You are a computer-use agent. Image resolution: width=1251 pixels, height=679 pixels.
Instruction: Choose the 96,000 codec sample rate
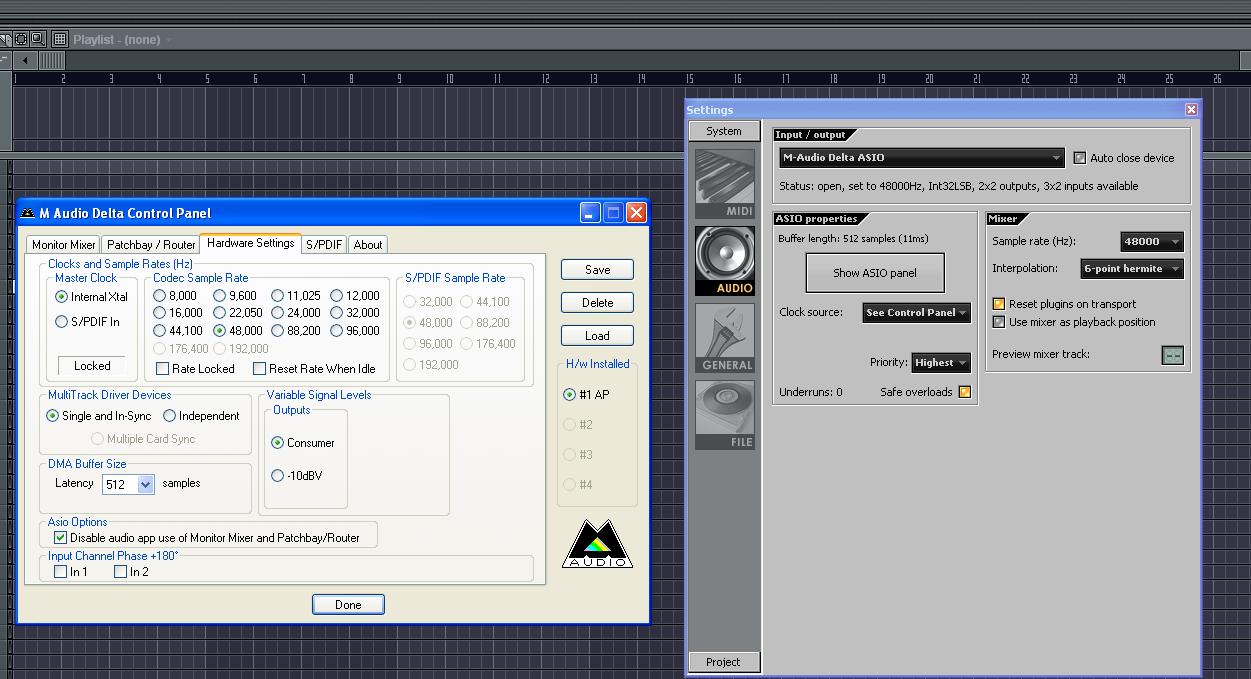(x=355, y=331)
